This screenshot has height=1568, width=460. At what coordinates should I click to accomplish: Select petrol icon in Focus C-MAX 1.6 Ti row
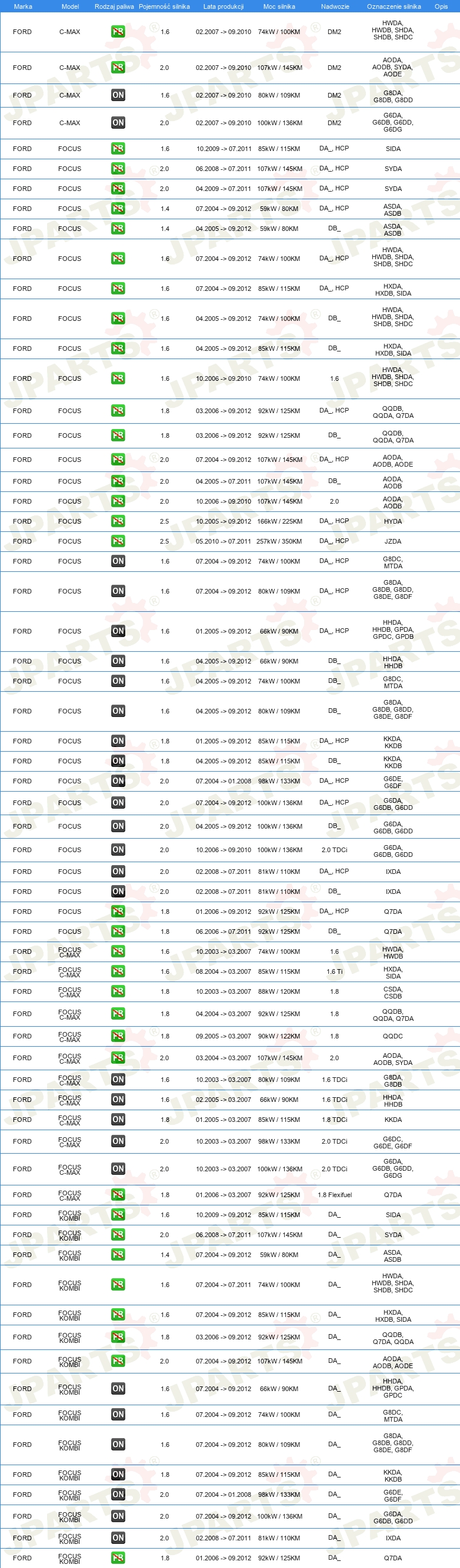coord(118,971)
